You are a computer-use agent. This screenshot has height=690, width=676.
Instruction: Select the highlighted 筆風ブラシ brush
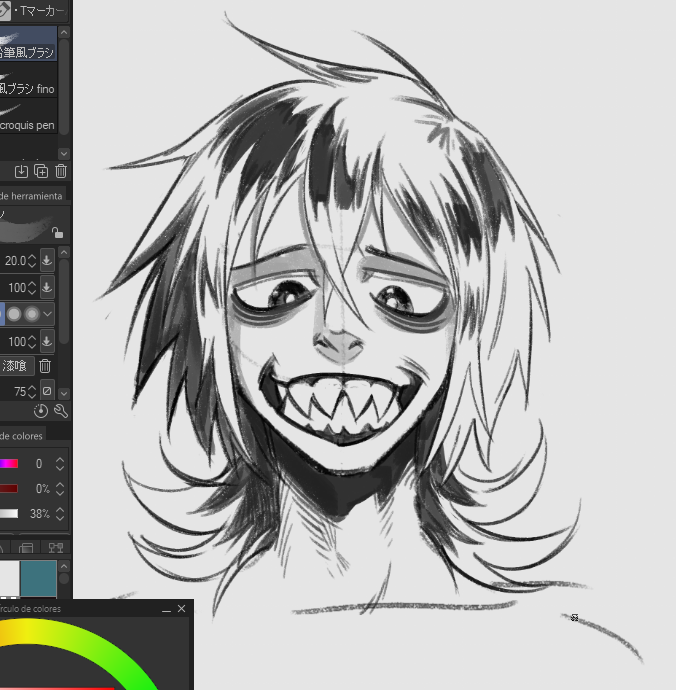(x=28, y=43)
